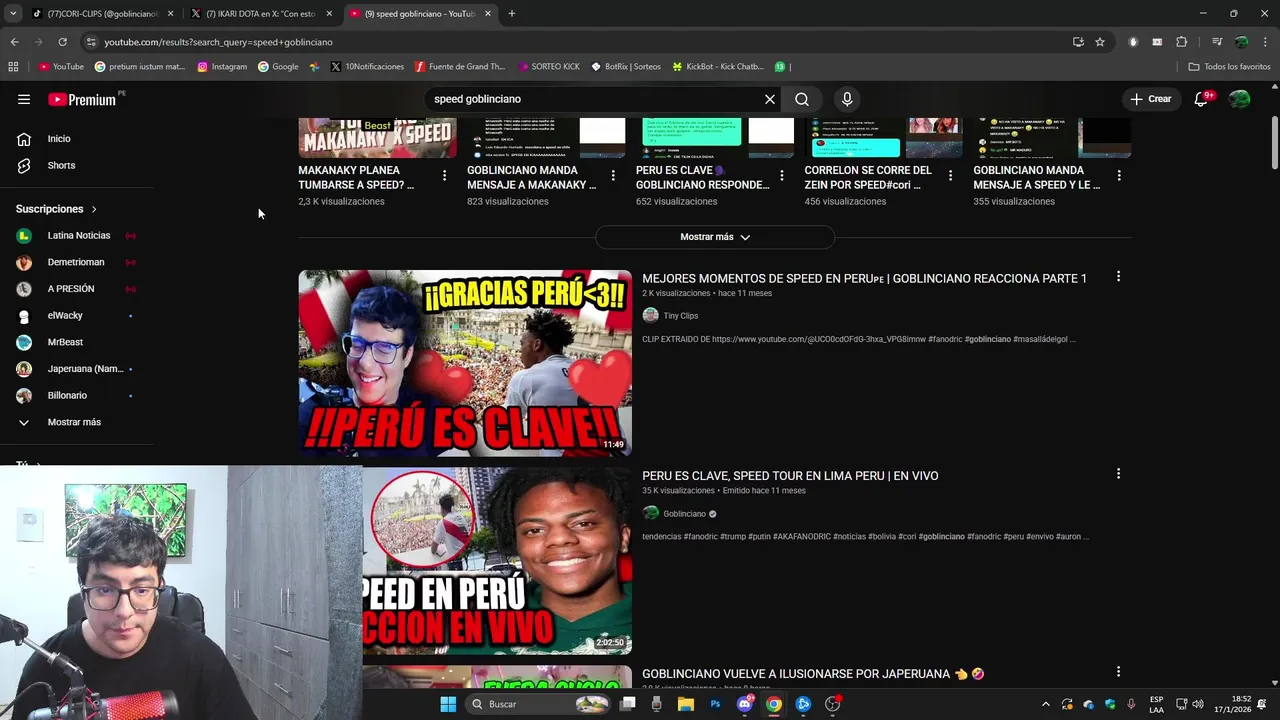Open GOBLINCIANO VUELVE A ILUSIONARSE POR JAPERUANA title
Screen dimensions: 1280x720
813,674
